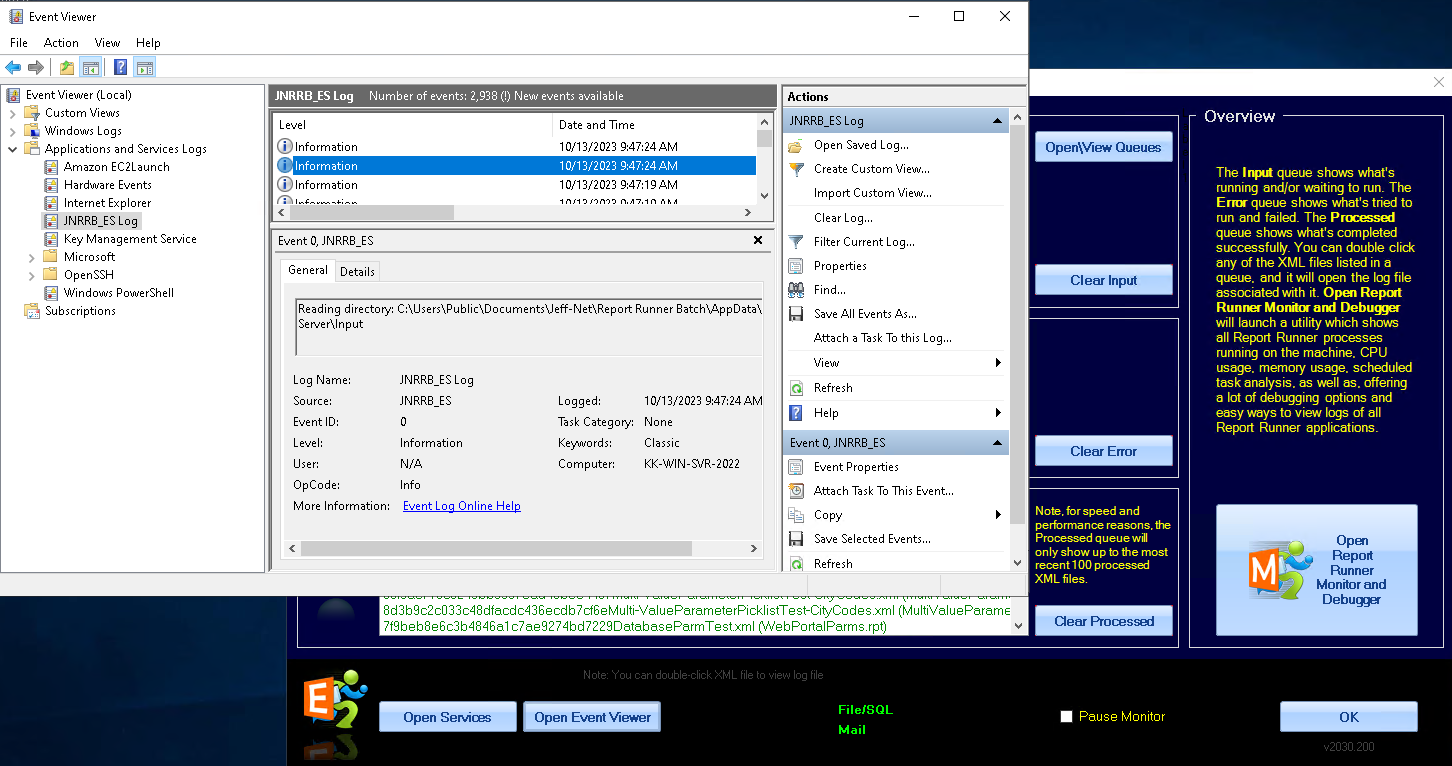The width and height of the screenshot is (1452, 766).
Task: Click the Open Services button
Action: [x=447, y=717]
